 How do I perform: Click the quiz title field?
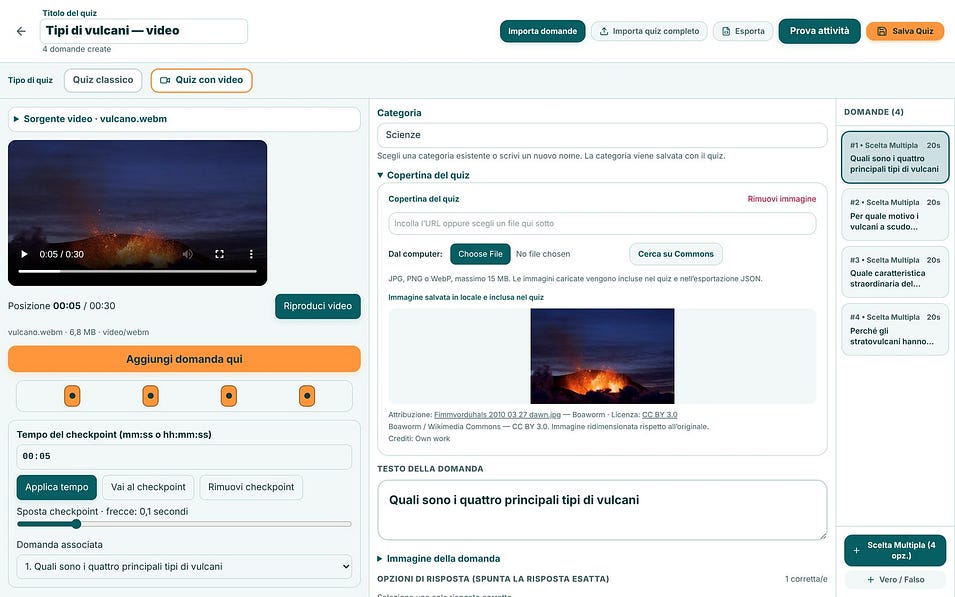tap(144, 31)
